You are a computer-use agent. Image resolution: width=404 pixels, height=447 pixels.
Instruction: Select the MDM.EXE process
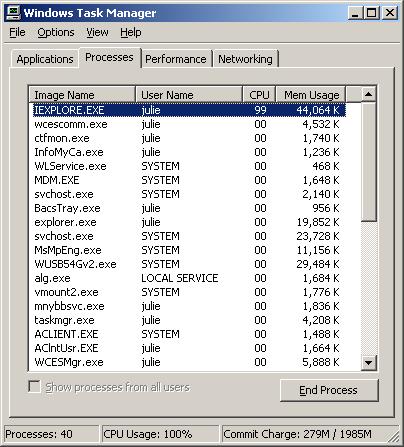coord(189,180)
